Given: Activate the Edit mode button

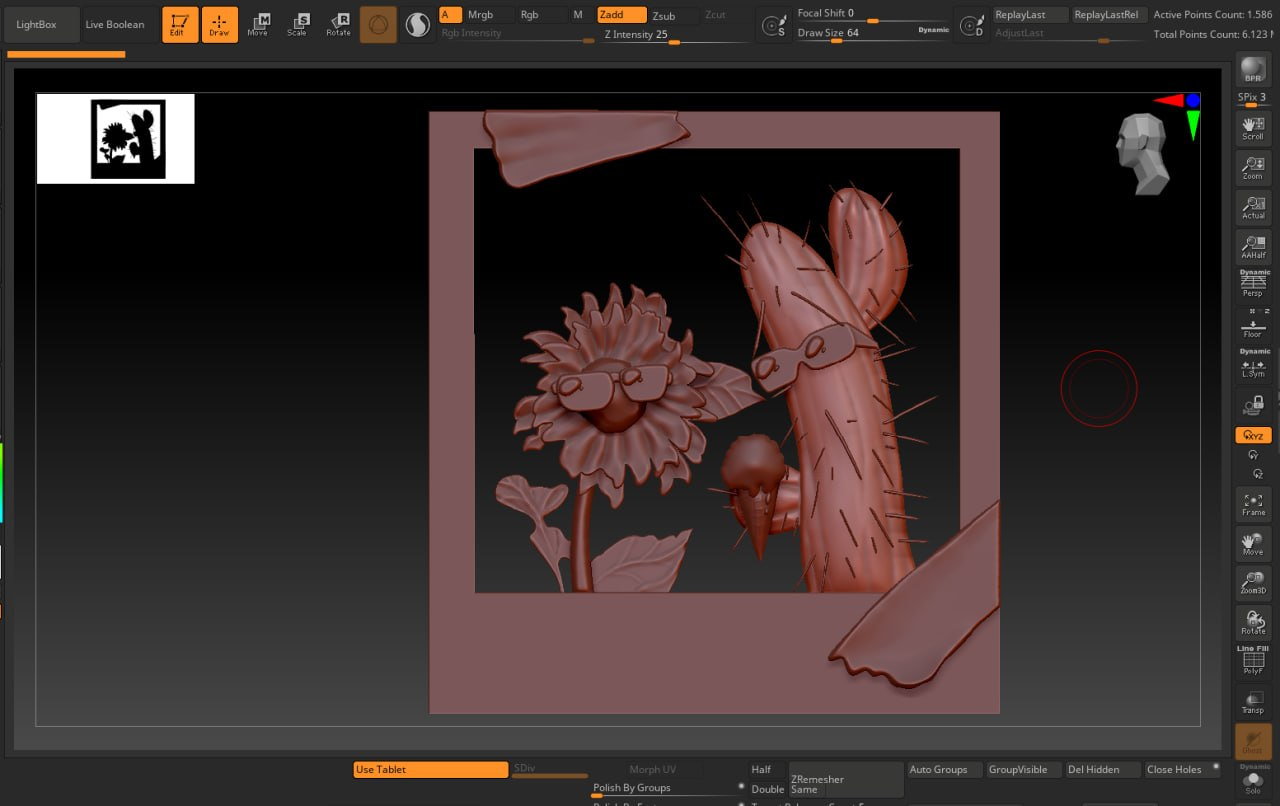Looking at the screenshot, I should click(x=180, y=24).
